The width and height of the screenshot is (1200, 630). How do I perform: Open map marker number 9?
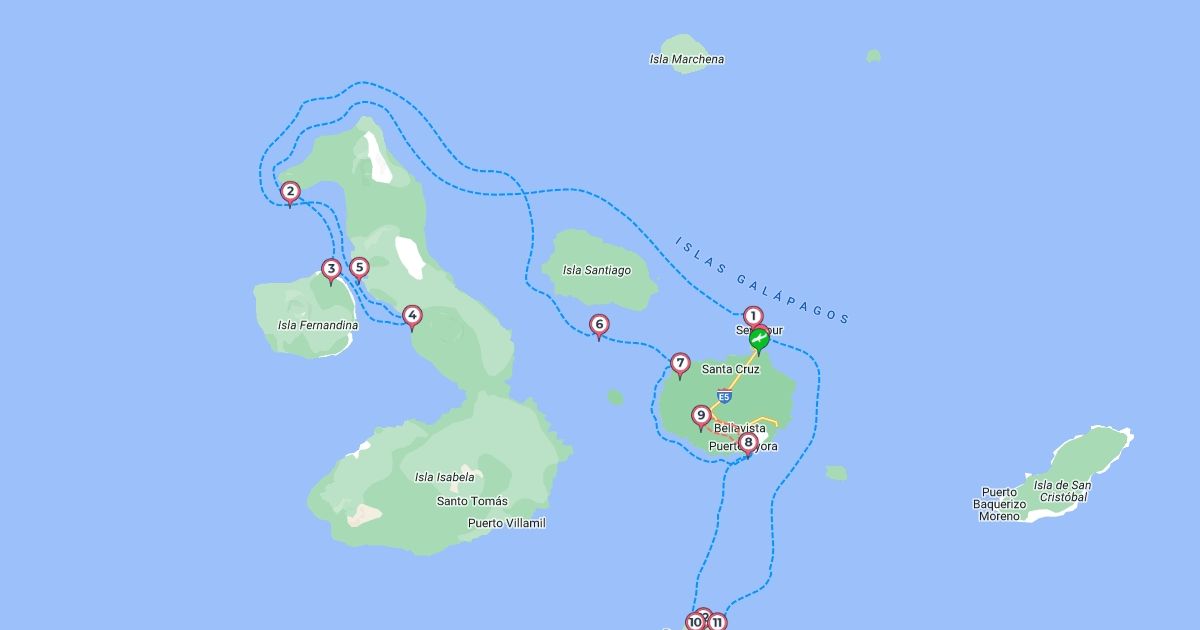701,416
